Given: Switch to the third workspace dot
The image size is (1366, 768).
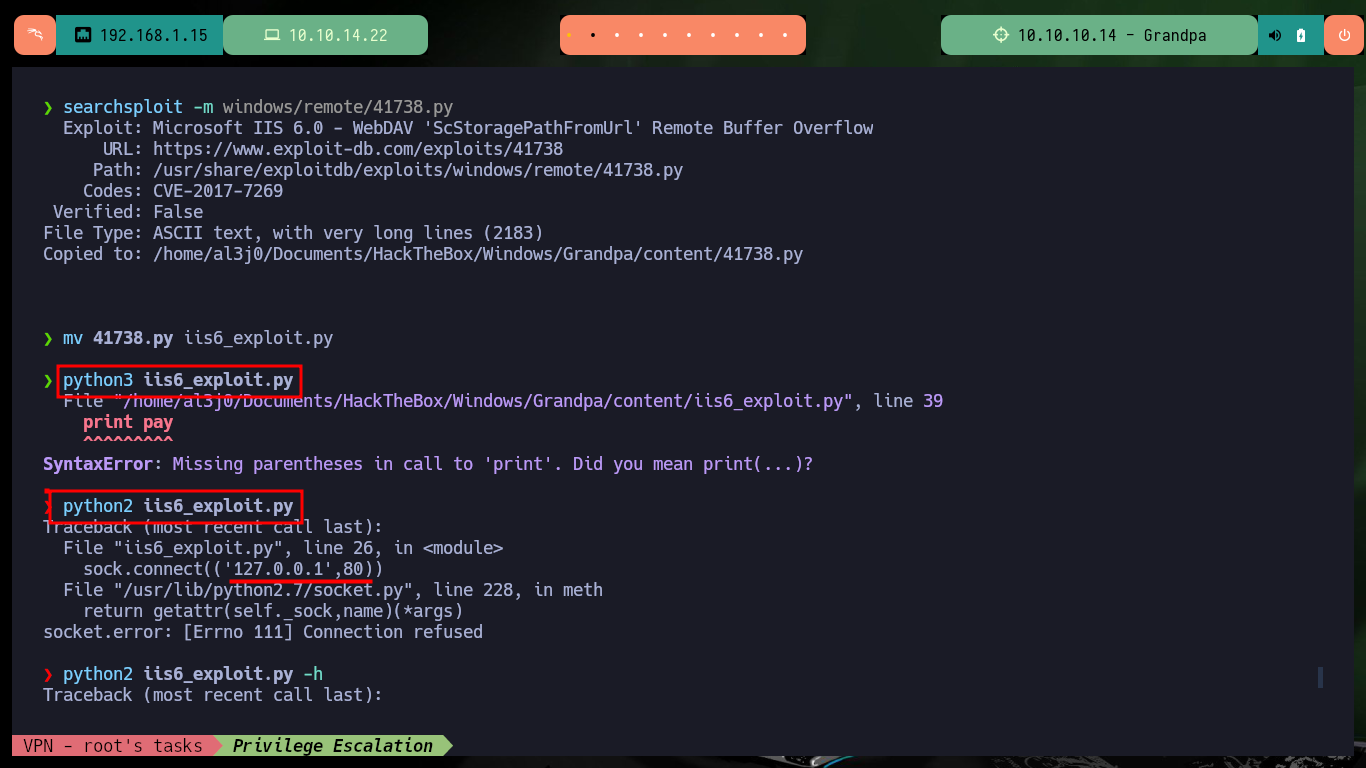Looking at the screenshot, I should (617, 35).
